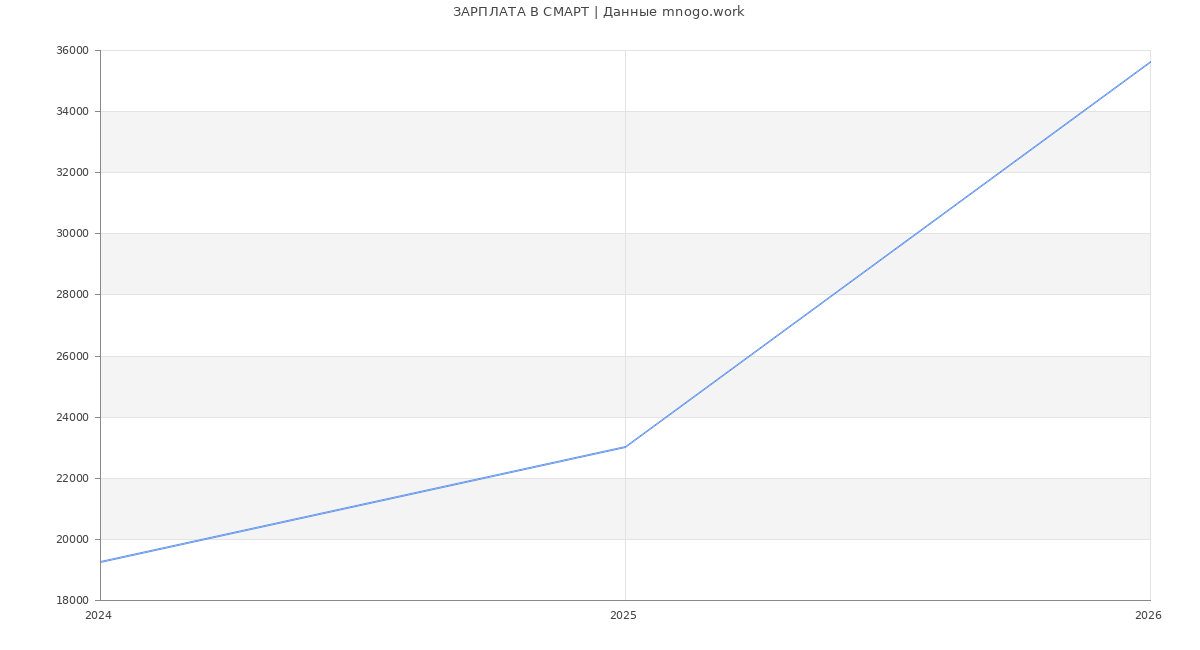Select the 22000 y-axis label
Viewport: 1200px width, 650px height.
pos(72,478)
